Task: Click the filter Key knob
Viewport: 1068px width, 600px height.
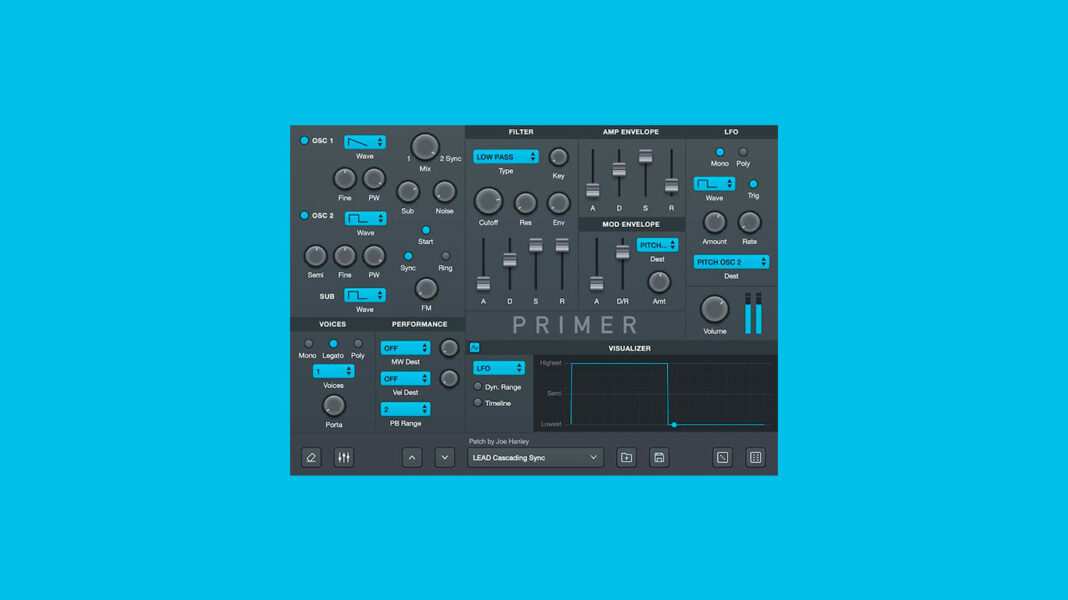Action: (x=559, y=157)
